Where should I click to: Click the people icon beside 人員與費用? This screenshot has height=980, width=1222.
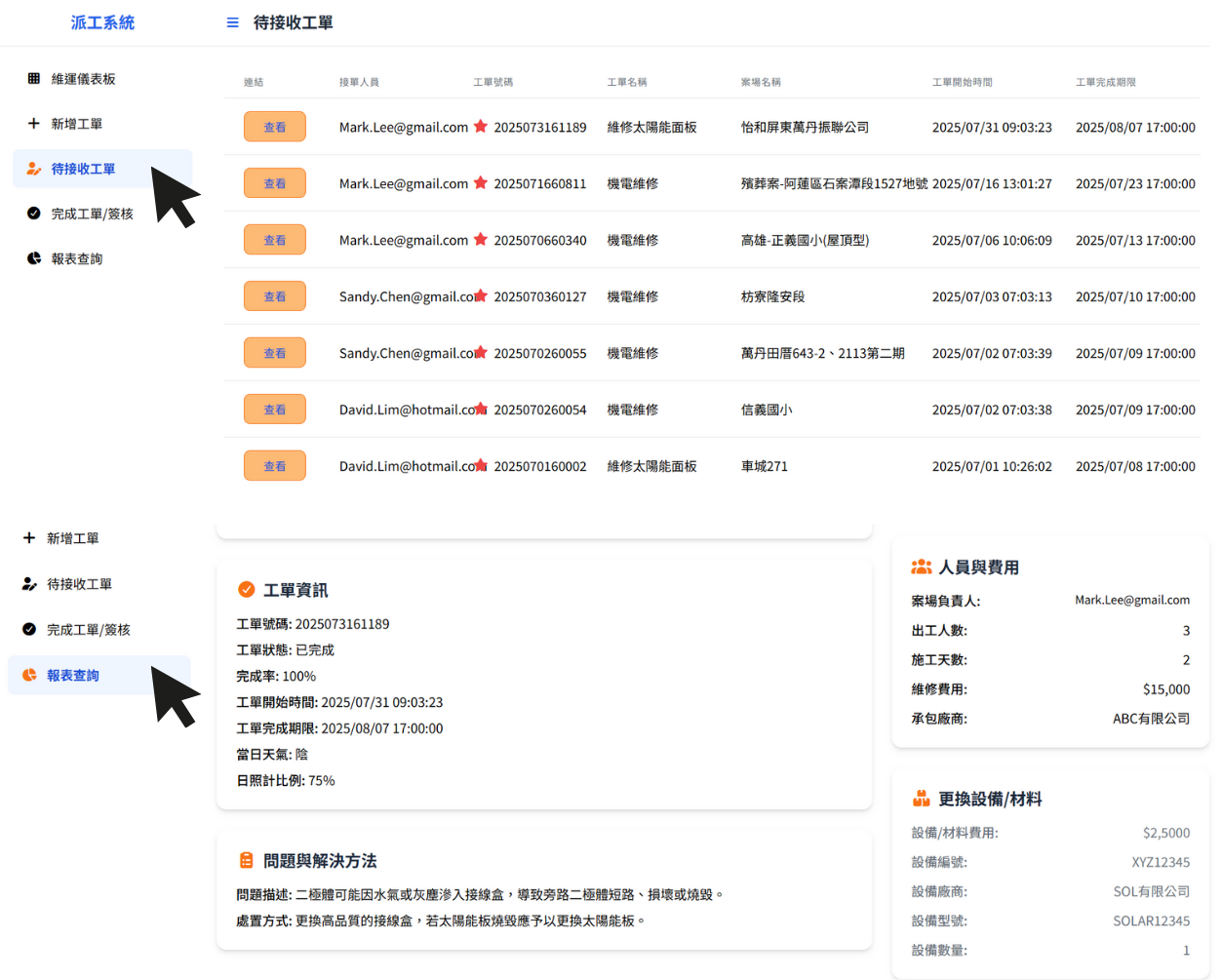921,568
